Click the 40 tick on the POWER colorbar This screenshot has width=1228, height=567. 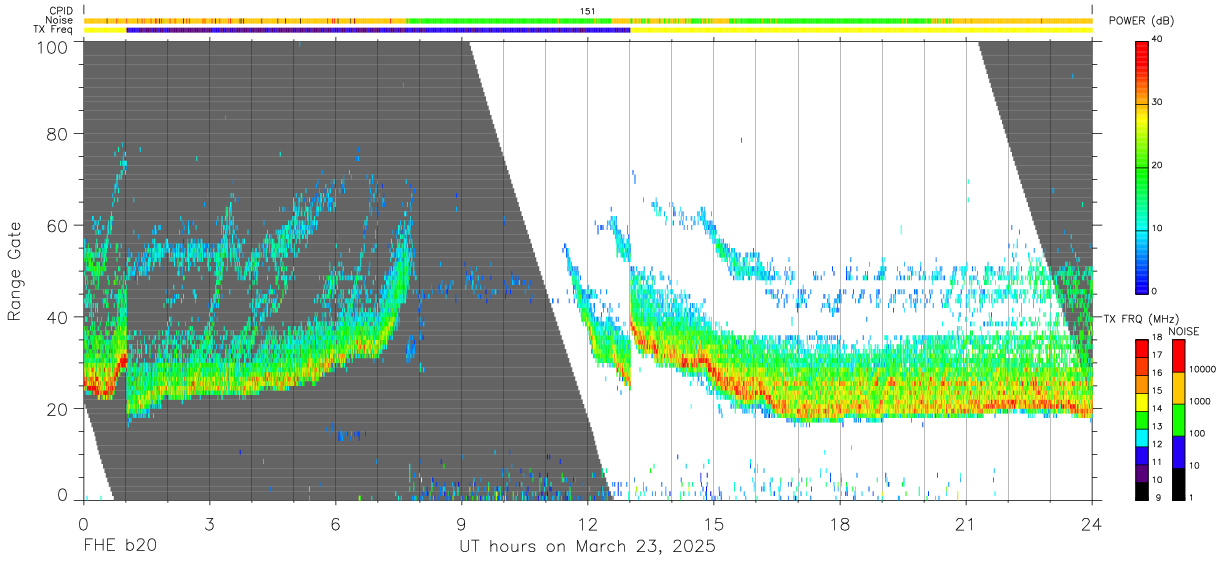tap(1157, 39)
